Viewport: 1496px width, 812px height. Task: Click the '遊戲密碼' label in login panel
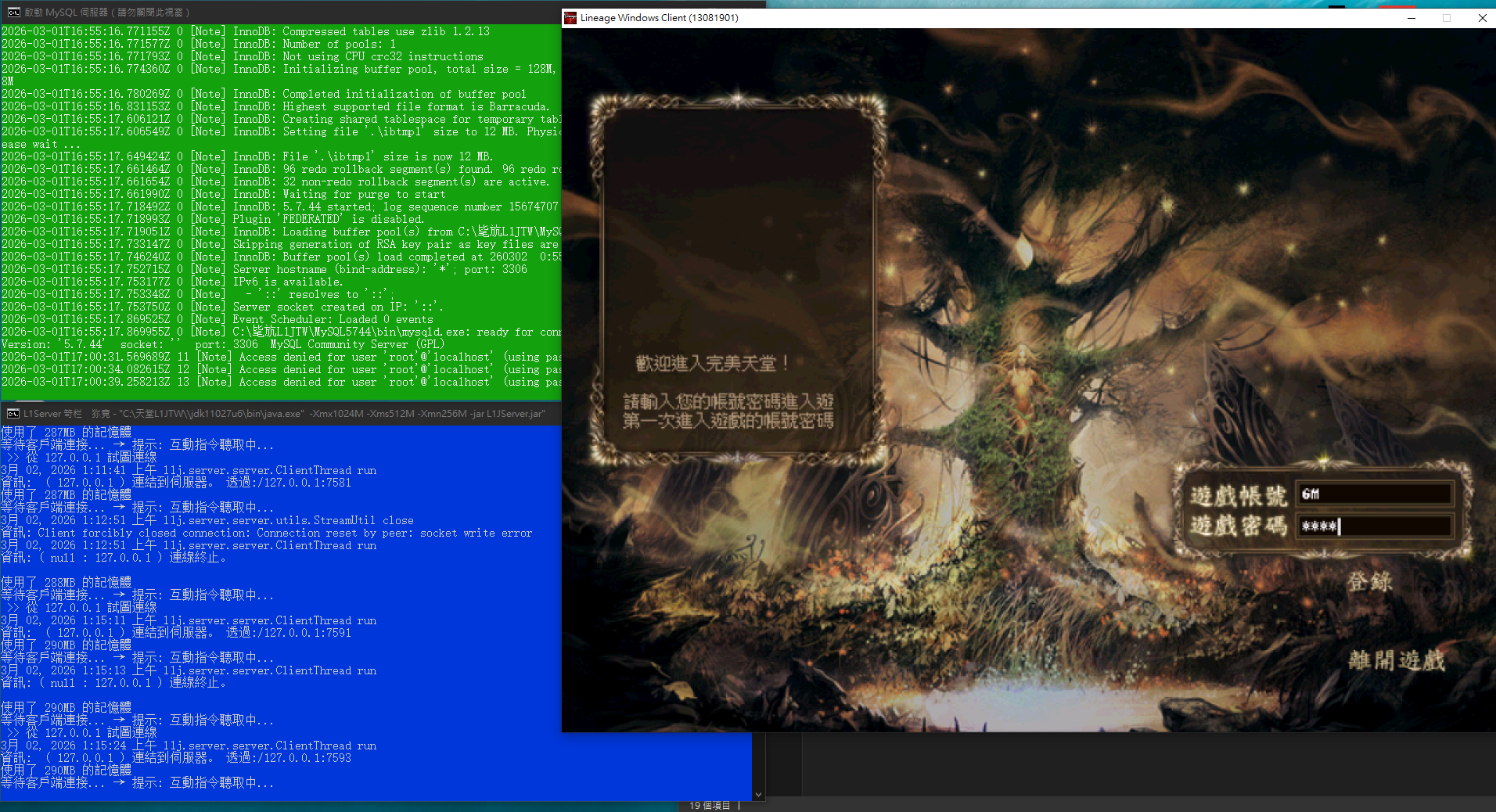coord(1238,526)
